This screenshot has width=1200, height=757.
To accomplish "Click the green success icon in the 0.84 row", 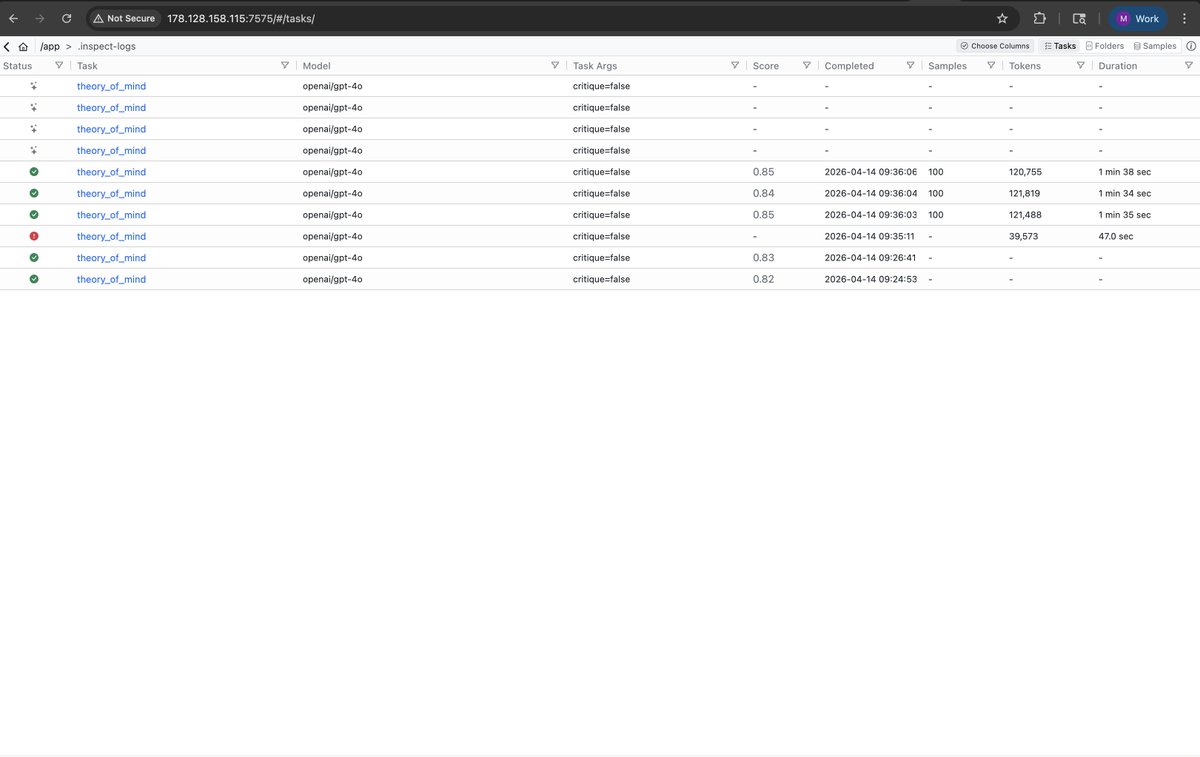I will 34,193.
